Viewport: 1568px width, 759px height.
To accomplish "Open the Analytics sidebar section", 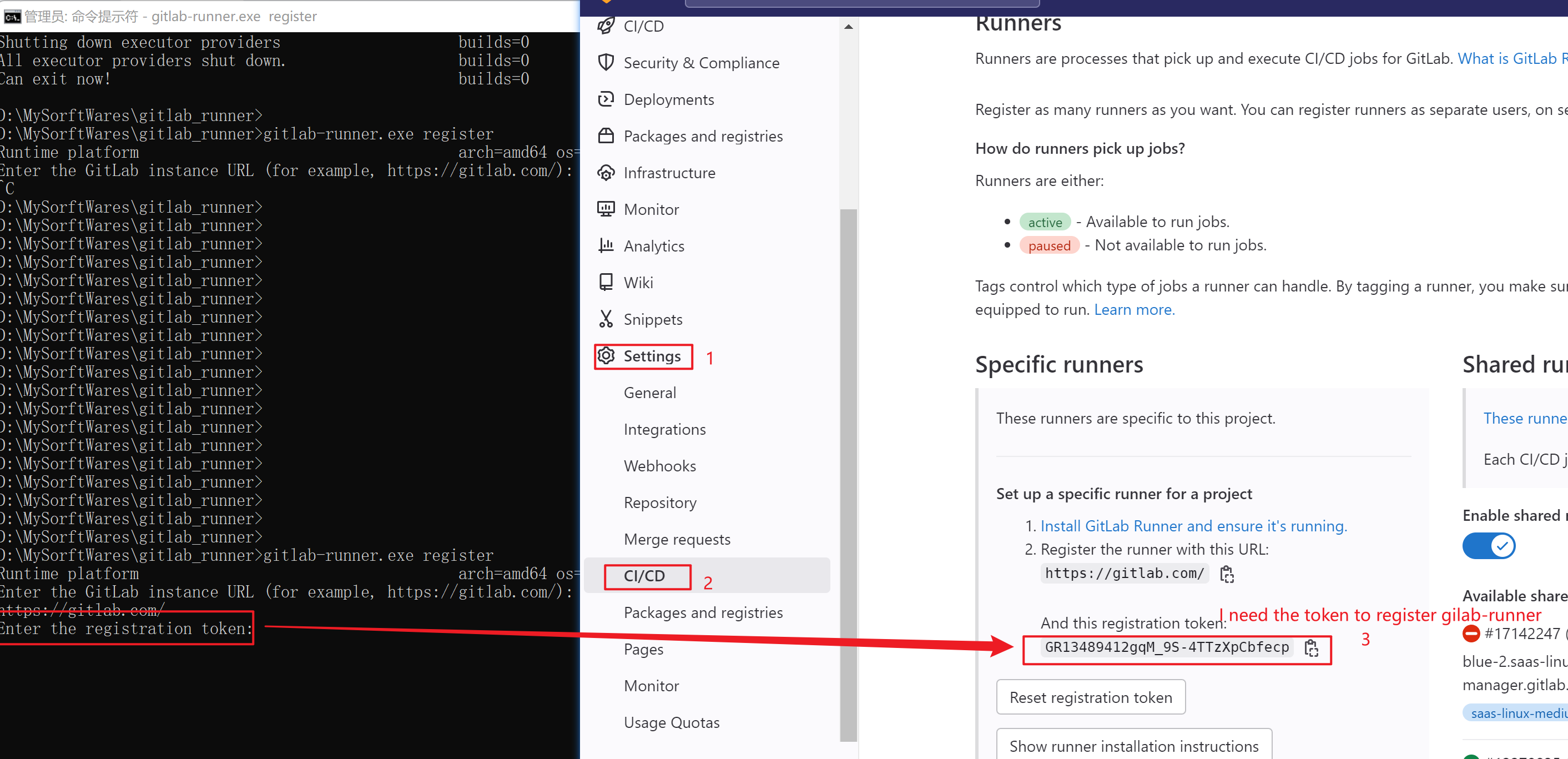I will coord(654,246).
